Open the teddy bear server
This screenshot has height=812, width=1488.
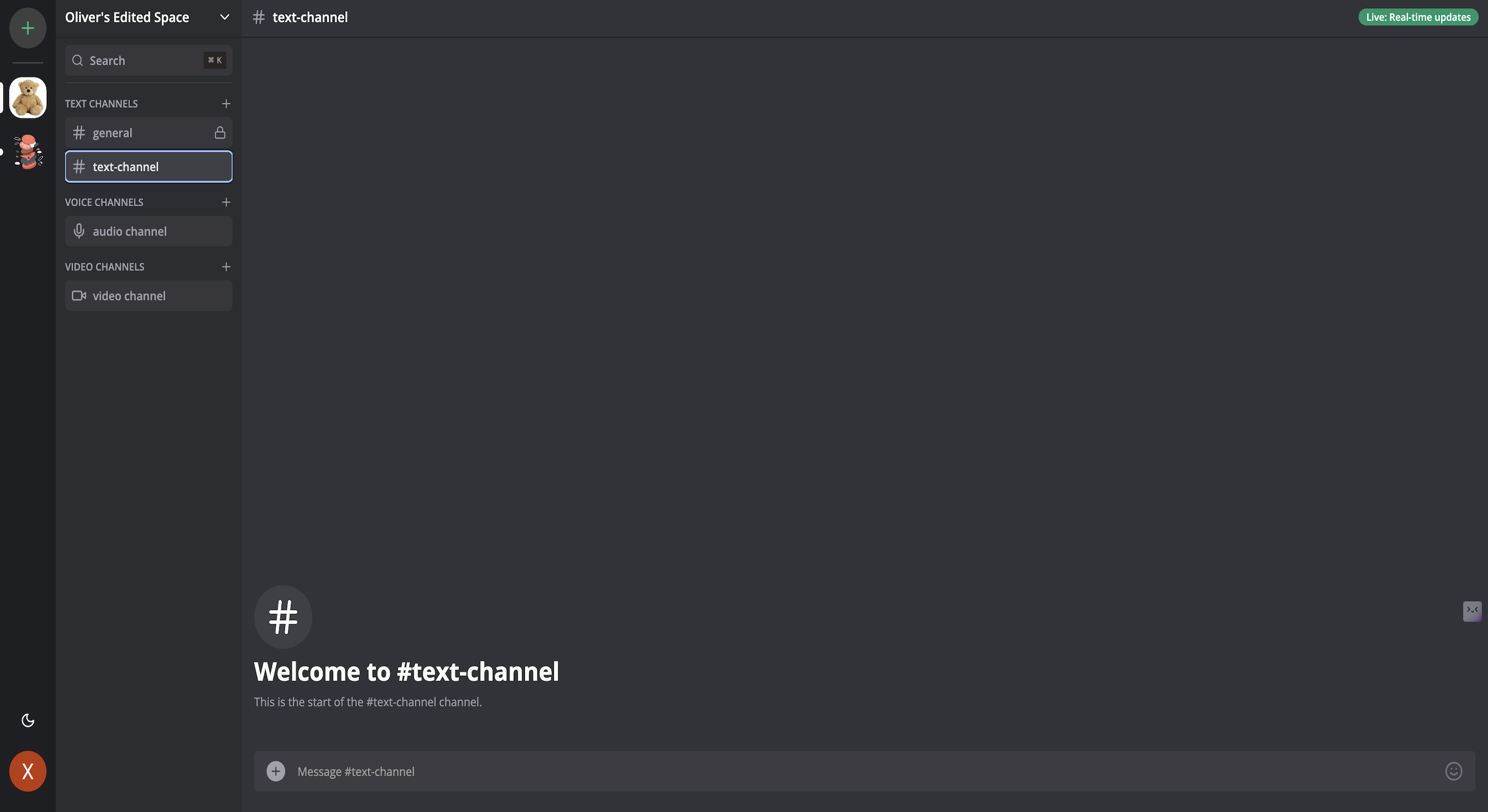pos(28,97)
